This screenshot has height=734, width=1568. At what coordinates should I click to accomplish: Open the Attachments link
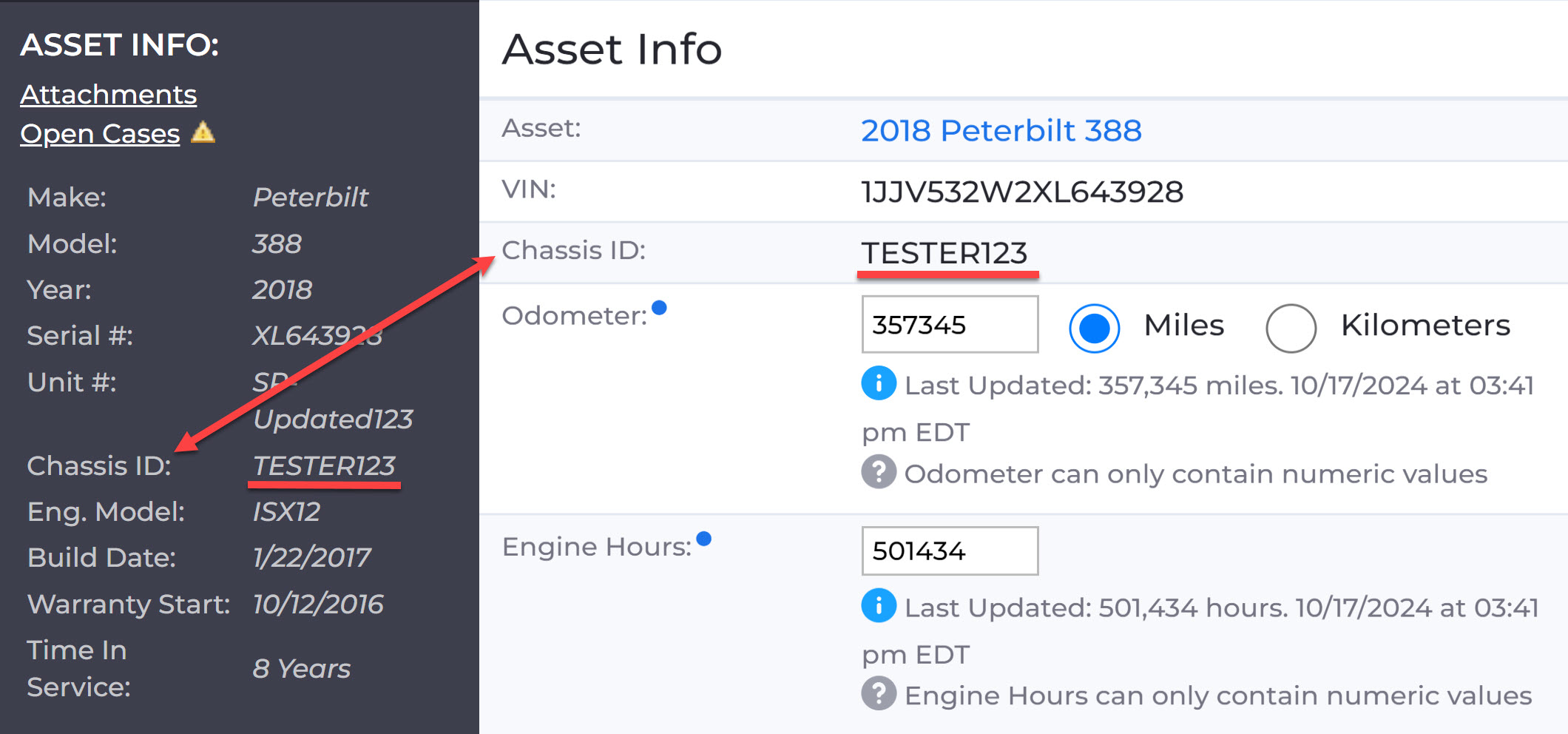point(109,95)
